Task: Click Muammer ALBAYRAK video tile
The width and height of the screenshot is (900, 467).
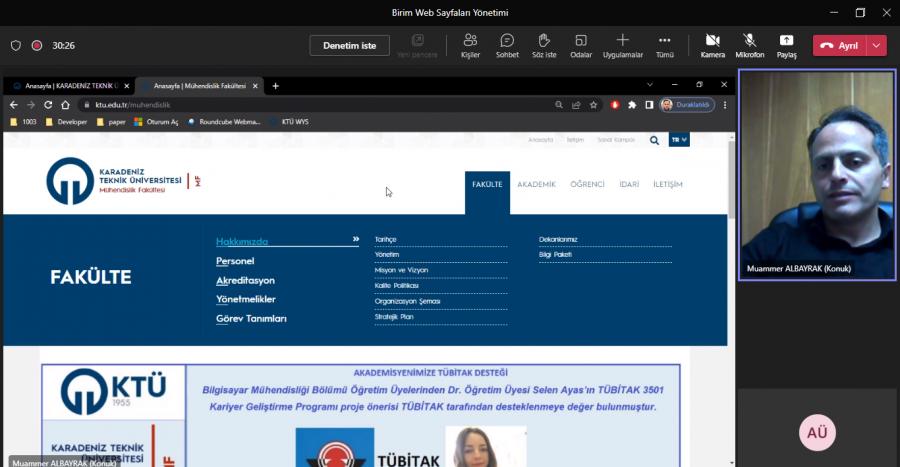Action: 817,175
